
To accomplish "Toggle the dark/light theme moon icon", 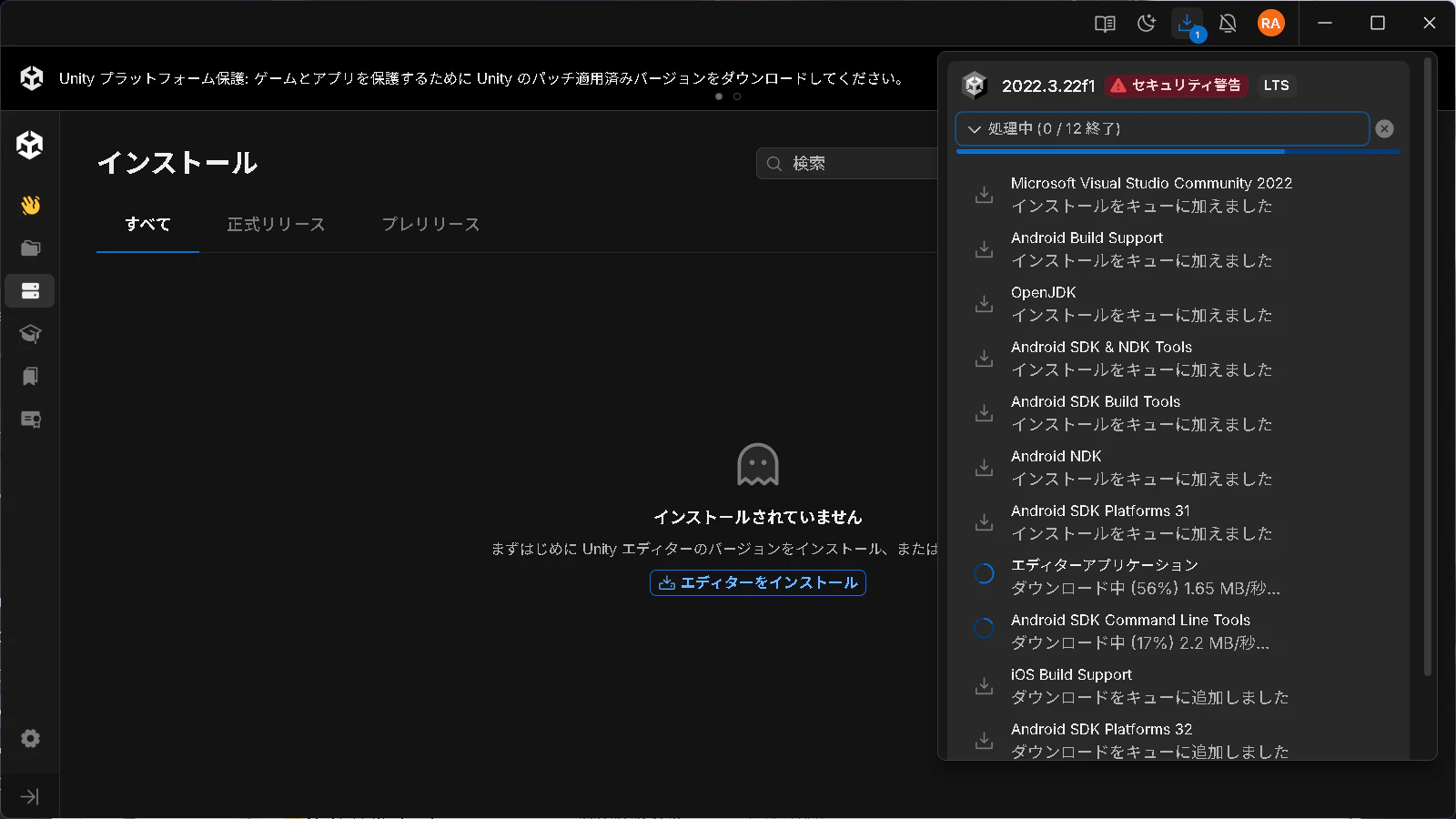I will 1147,24.
